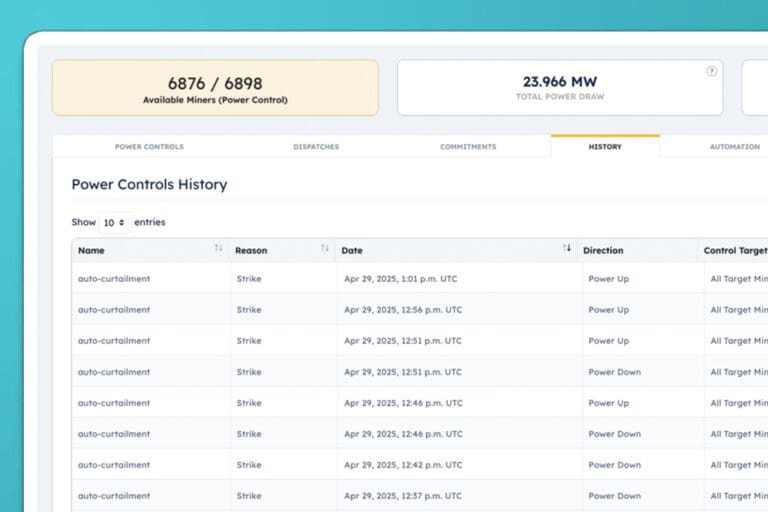768x512 pixels.
Task: Sort table by Name column arrows
Action: coord(218,249)
